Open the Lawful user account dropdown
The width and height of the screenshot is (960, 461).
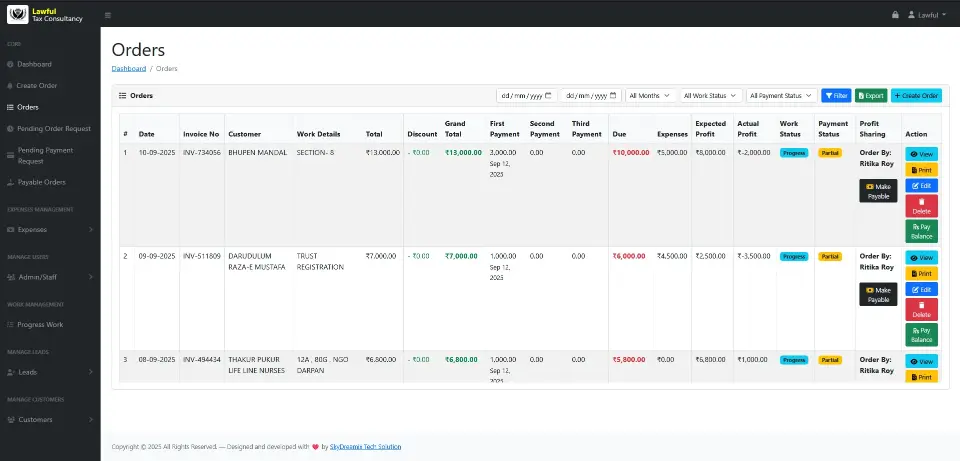(x=927, y=15)
